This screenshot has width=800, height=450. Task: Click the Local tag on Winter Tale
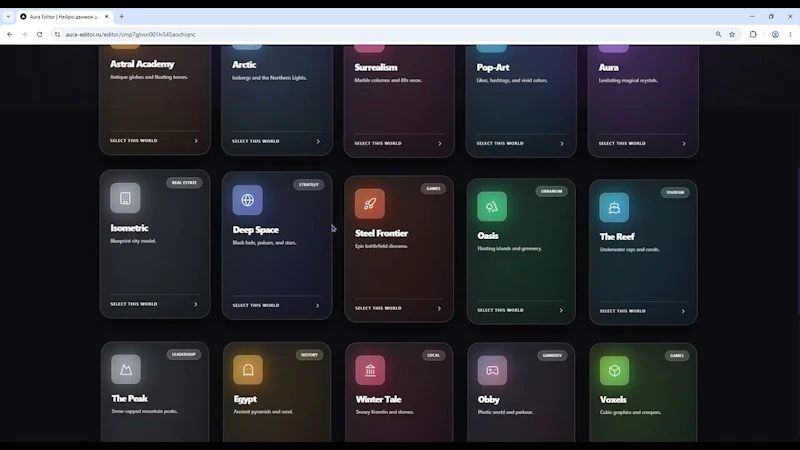(x=434, y=355)
